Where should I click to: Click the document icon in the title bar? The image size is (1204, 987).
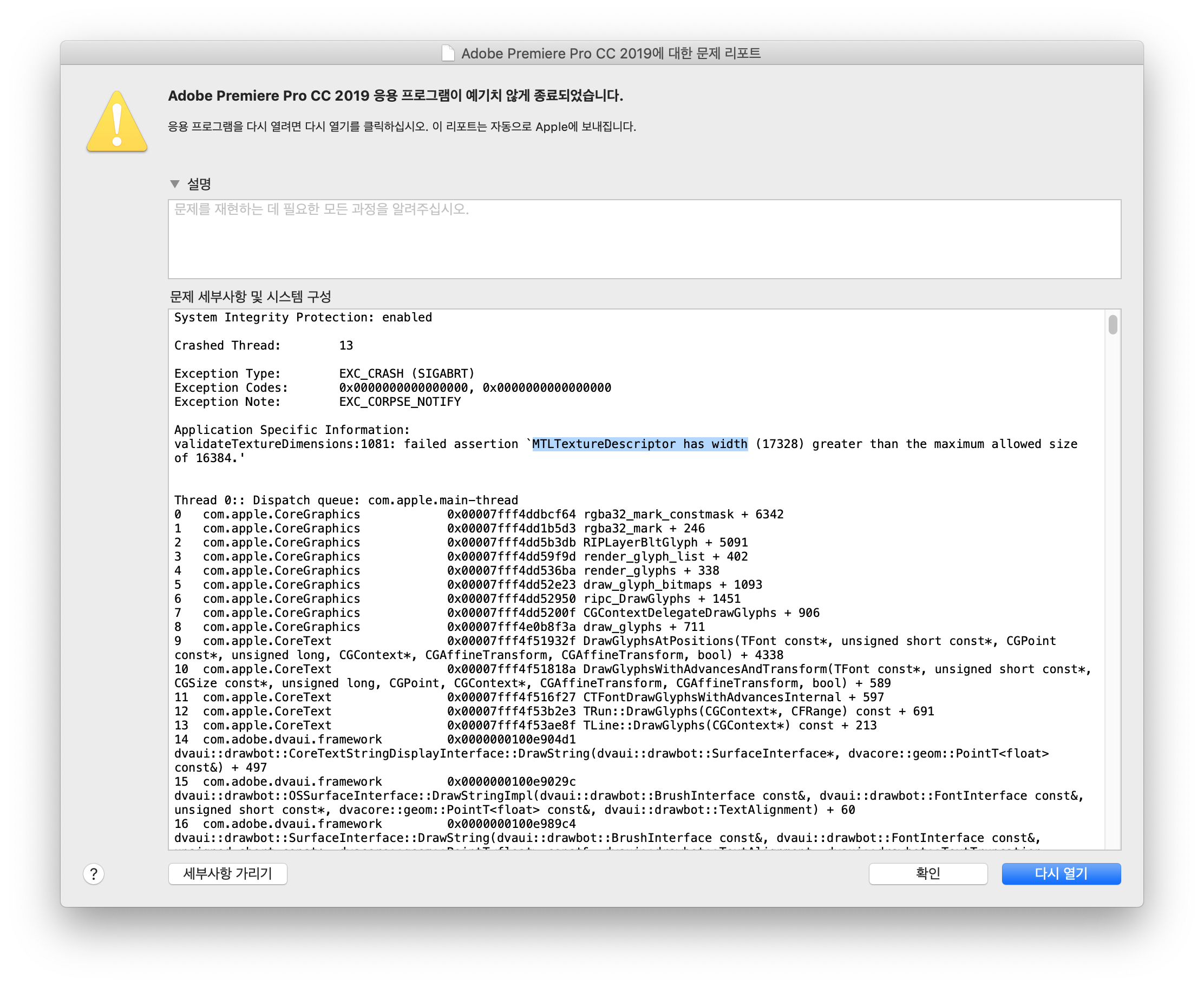coord(448,54)
